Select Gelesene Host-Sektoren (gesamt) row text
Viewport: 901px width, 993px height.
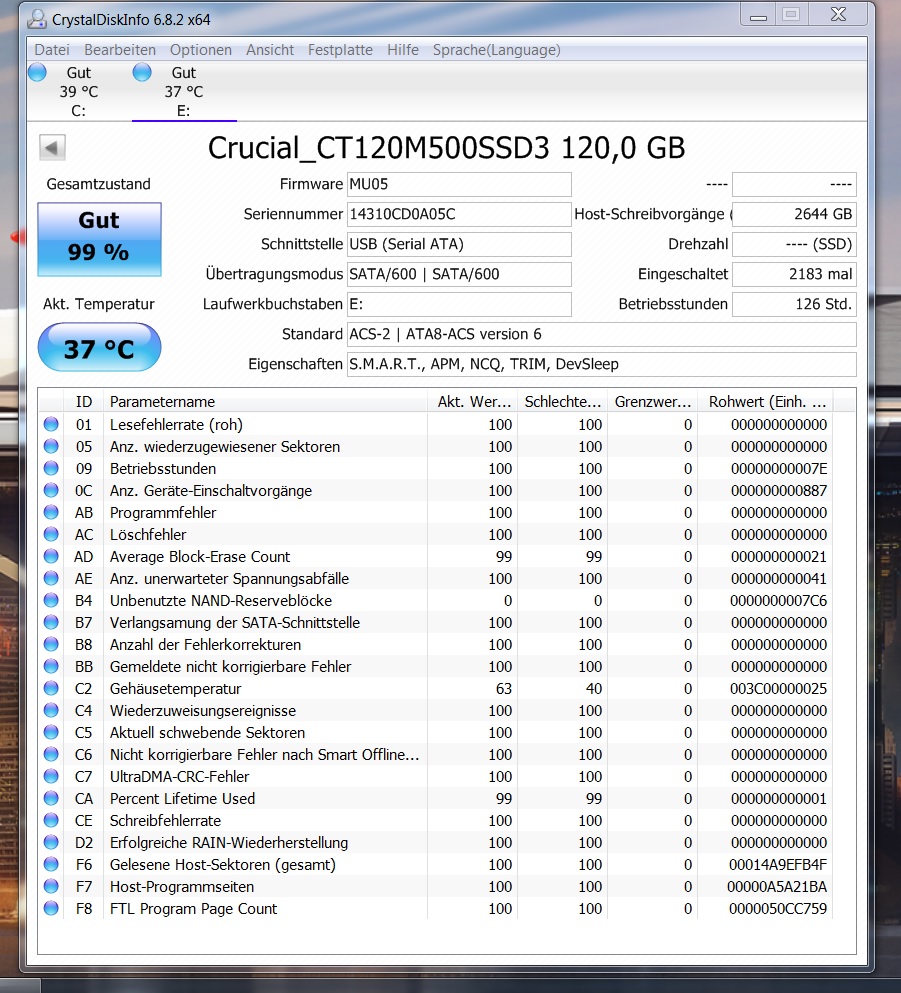pos(223,864)
